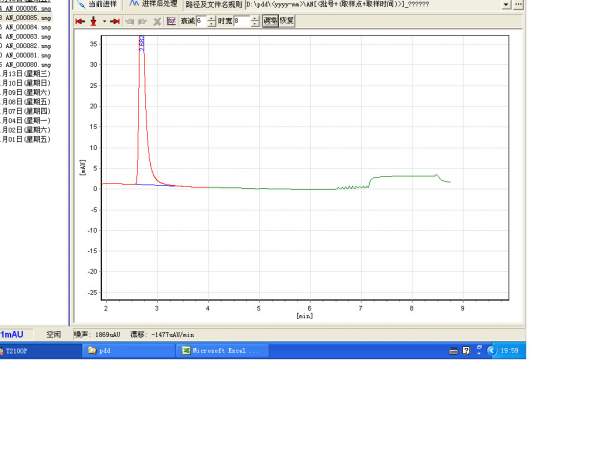Open the 02日(星期六) date folder
Image resolution: width=600 pixels, height=450 pixels.
(26, 130)
